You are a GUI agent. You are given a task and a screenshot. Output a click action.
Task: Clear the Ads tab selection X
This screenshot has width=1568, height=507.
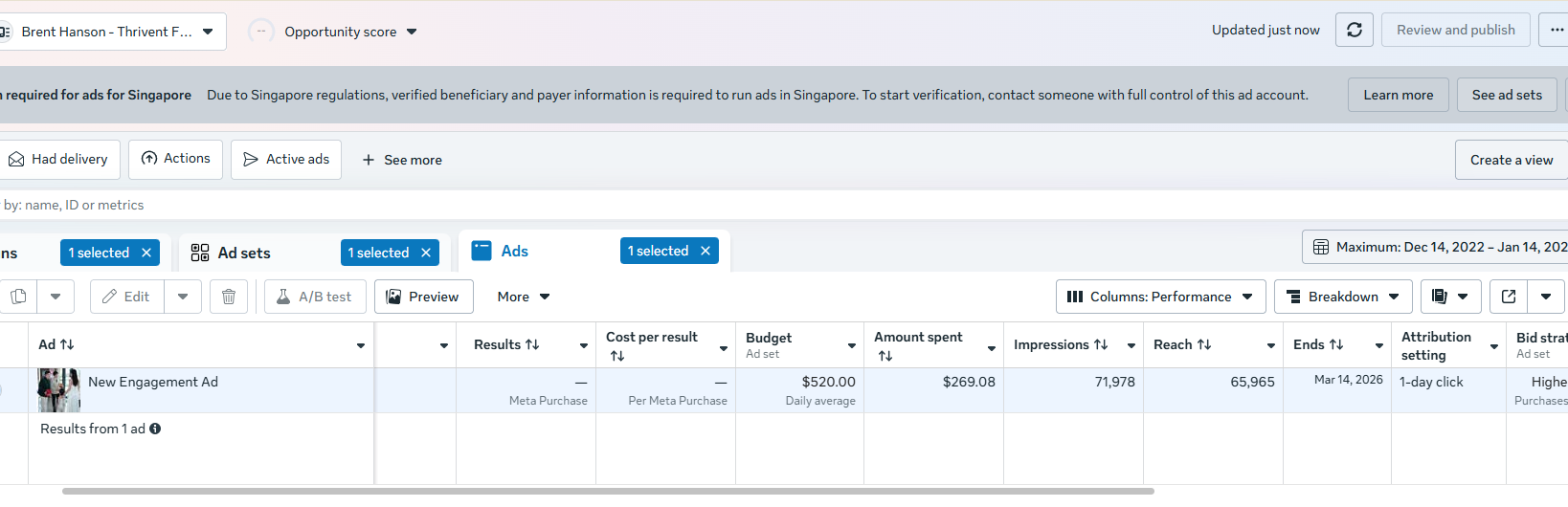[706, 251]
